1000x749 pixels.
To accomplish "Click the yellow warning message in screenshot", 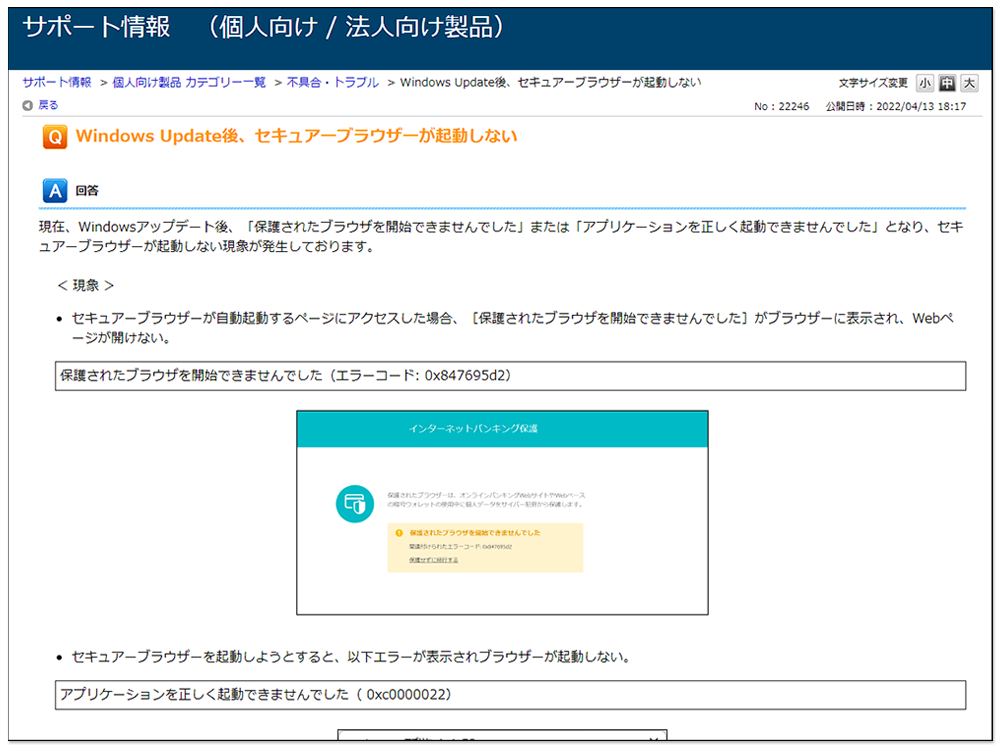I will click(x=485, y=547).
